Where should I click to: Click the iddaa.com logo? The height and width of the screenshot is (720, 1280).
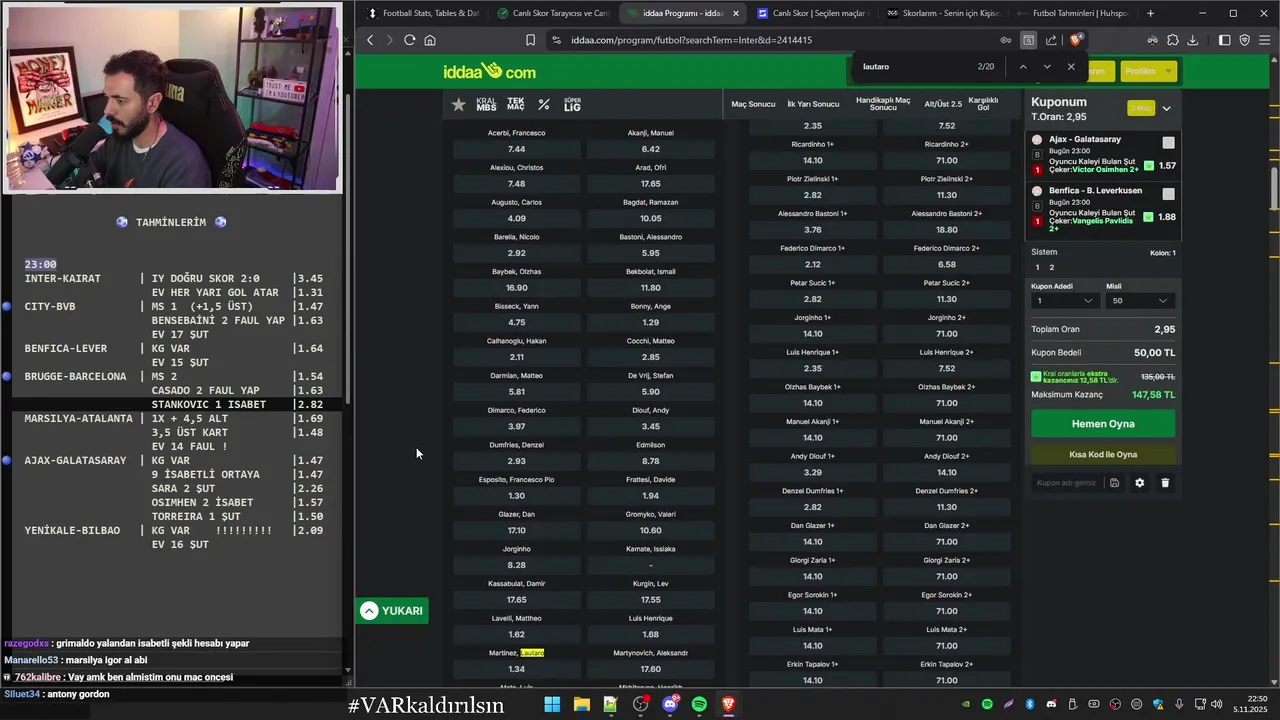tap(489, 71)
